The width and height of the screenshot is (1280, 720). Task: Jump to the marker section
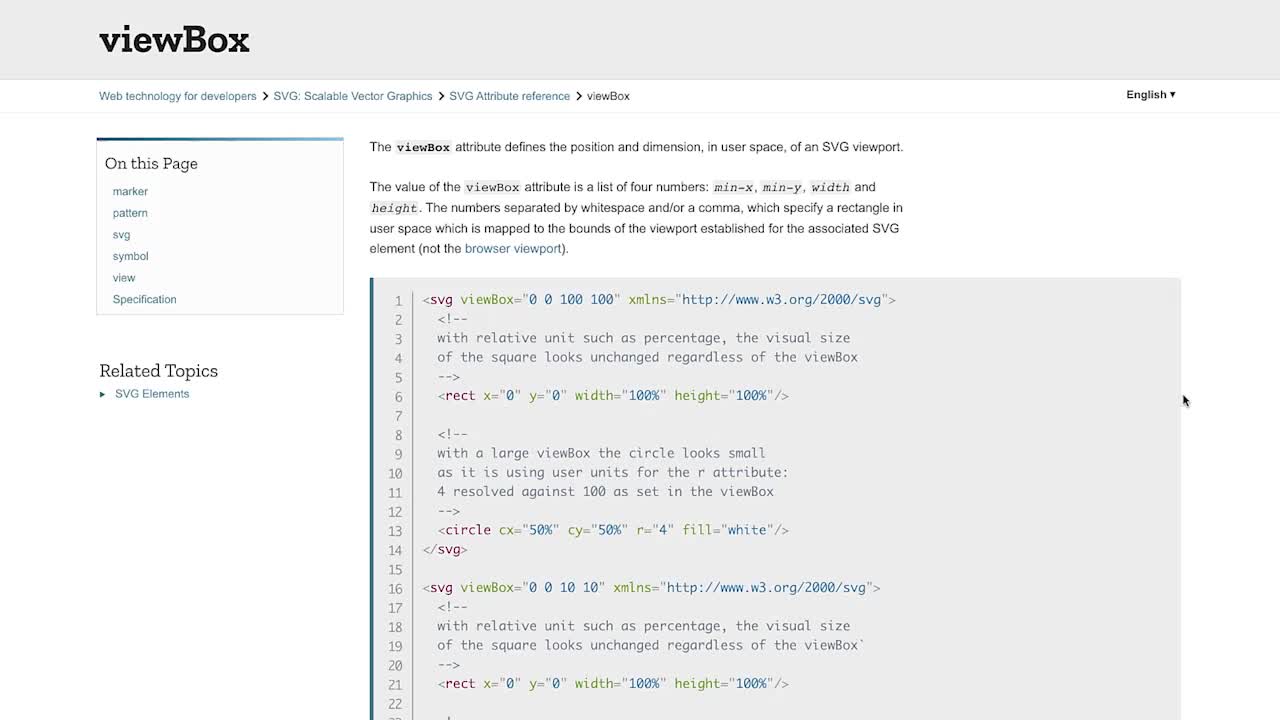click(x=130, y=191)
